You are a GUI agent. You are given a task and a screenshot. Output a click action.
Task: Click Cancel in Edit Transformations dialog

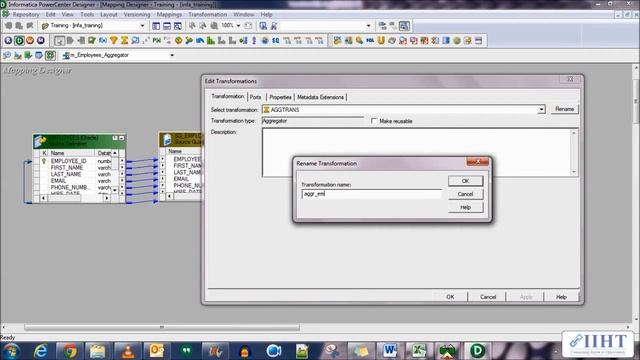[x=488, y=297]
